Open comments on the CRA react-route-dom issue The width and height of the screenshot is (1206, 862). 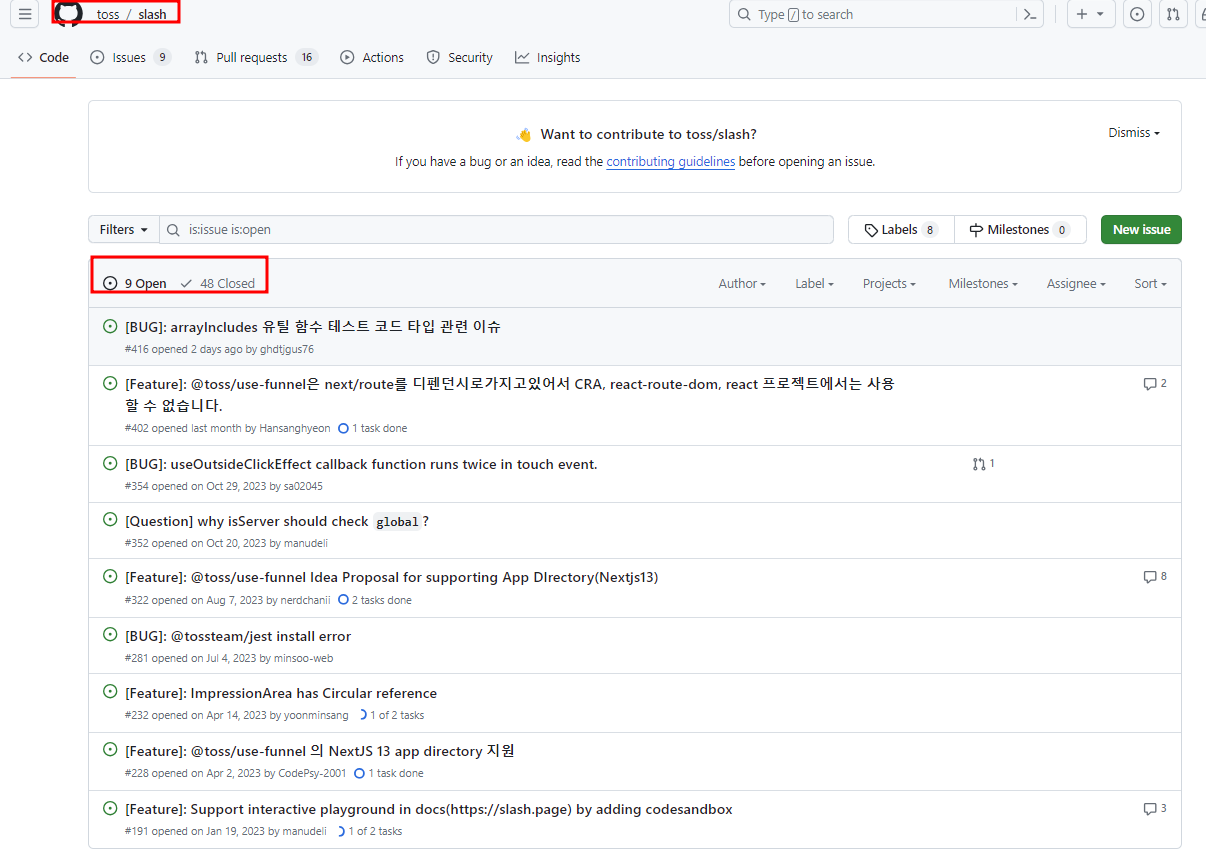pyautogui.click(x=1155, y=383)
